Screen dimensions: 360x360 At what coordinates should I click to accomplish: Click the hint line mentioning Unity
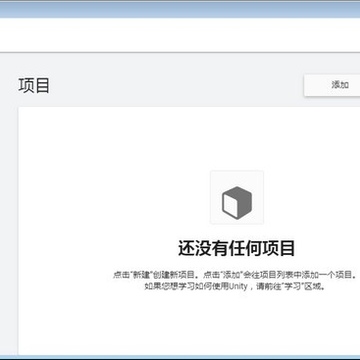pos(235,286)
